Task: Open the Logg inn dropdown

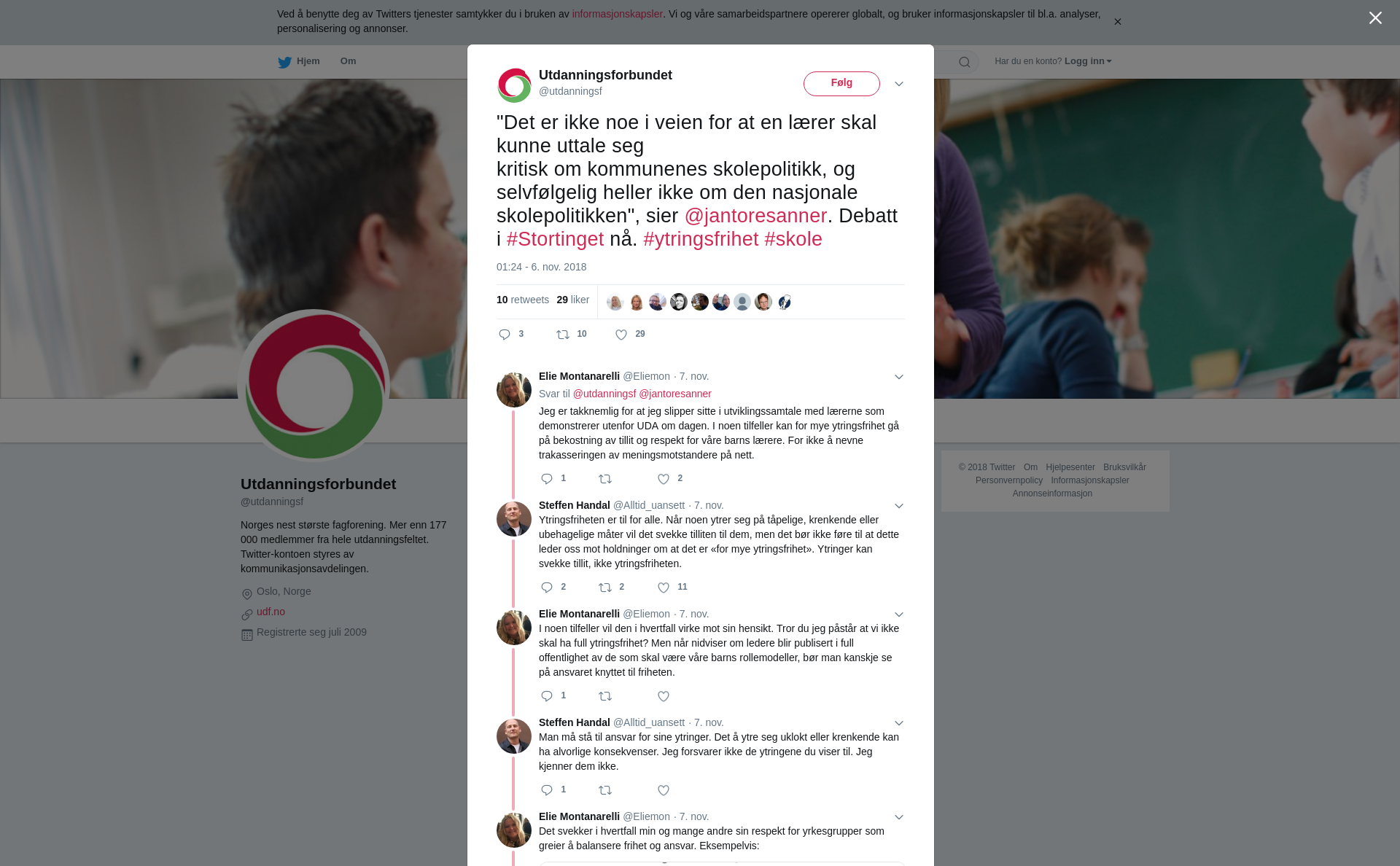Action: [x=1088, y=61]
